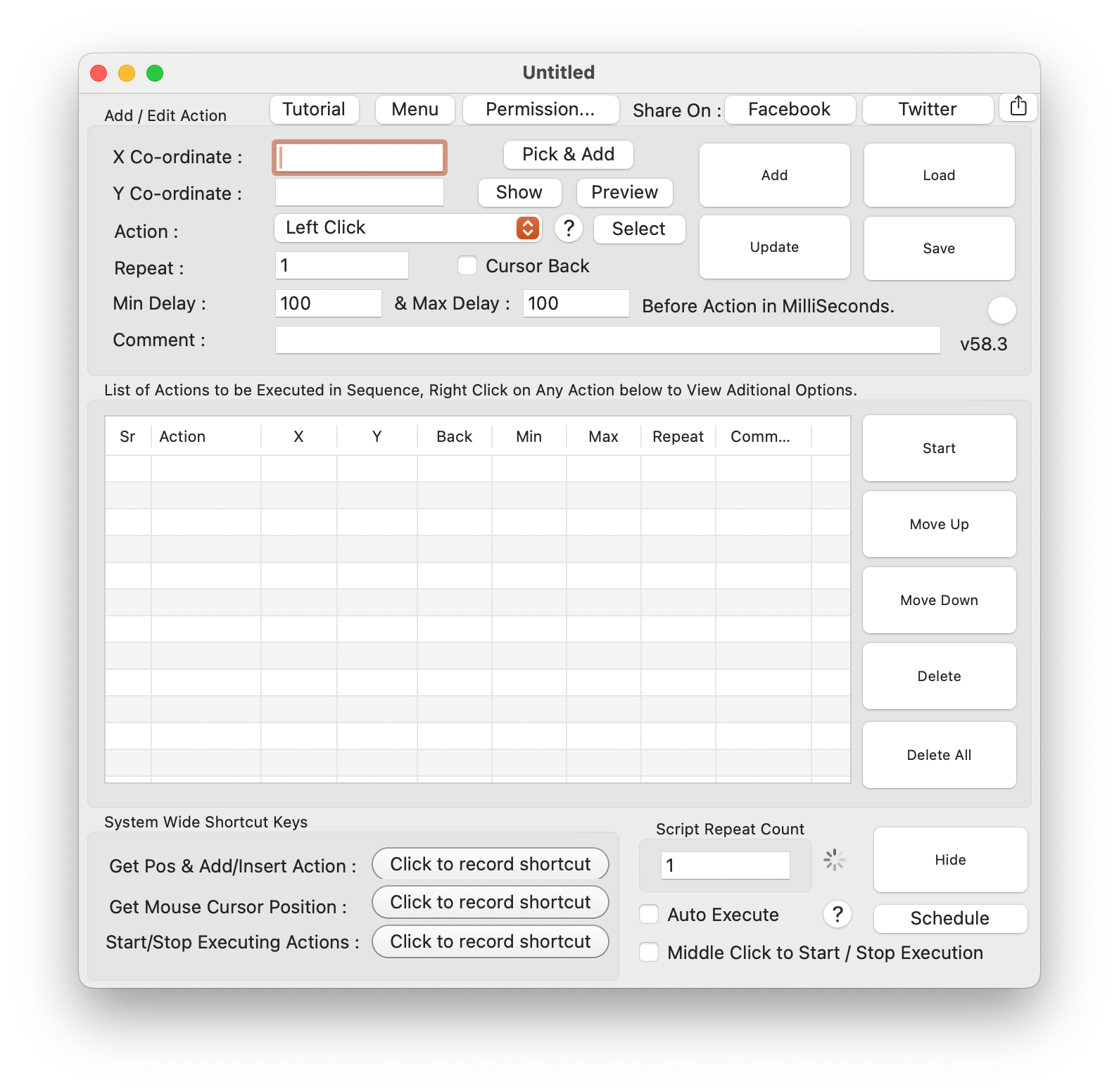Click the Select button next to Action
1119x1092 pixels.
tap(639, 229)
